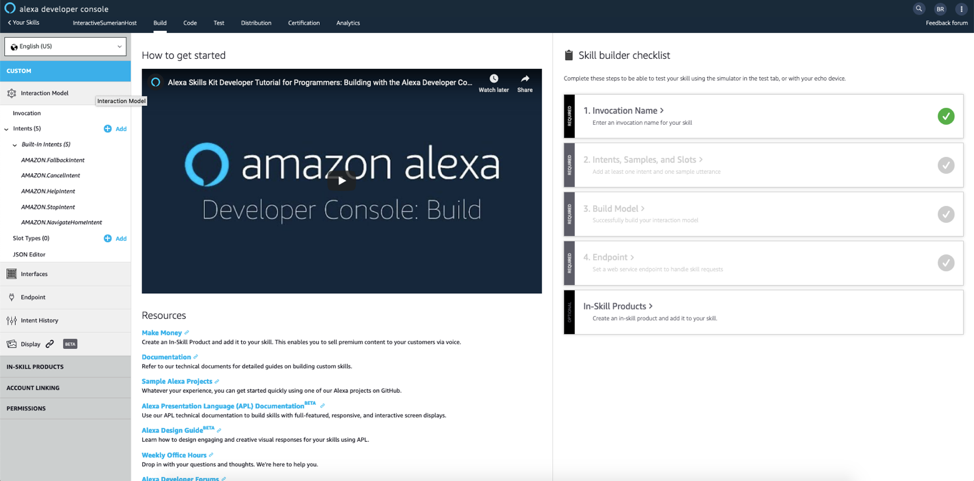Open the IN-SKILL PRODUCTS sidebar section
The image size is (974, 481).
[x=65, y=367]
